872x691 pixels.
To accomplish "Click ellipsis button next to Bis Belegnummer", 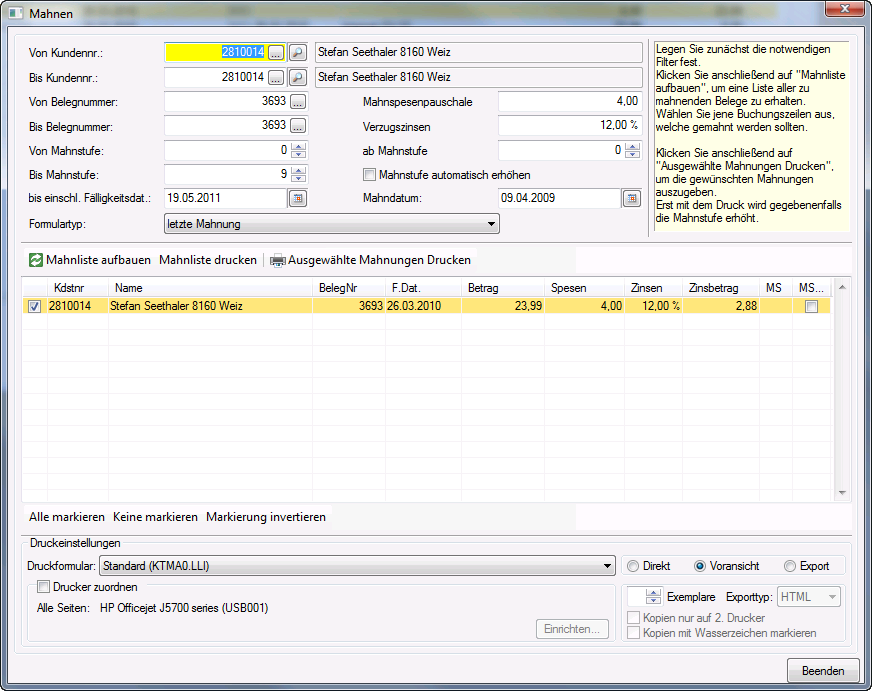I will pos(298,126).
